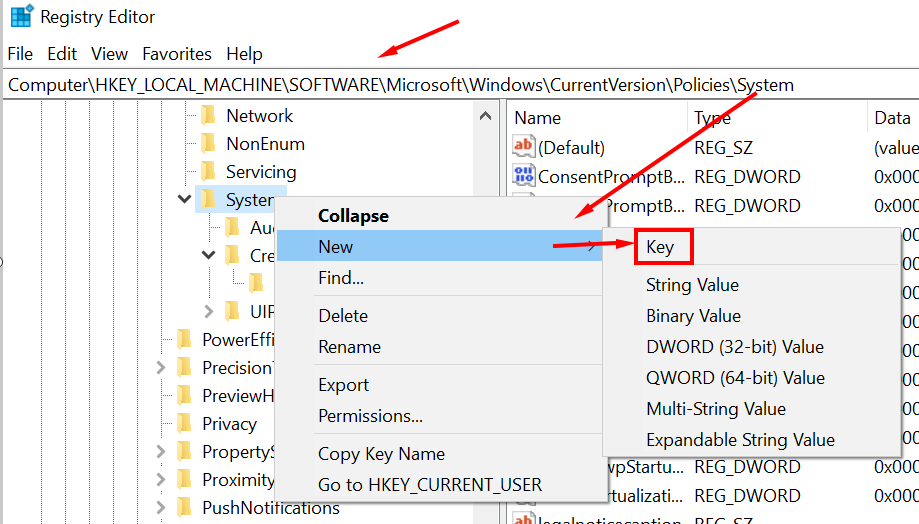Select the NonEnum key label
Viewport: 919px width, 524px height.
coord(266,144)
